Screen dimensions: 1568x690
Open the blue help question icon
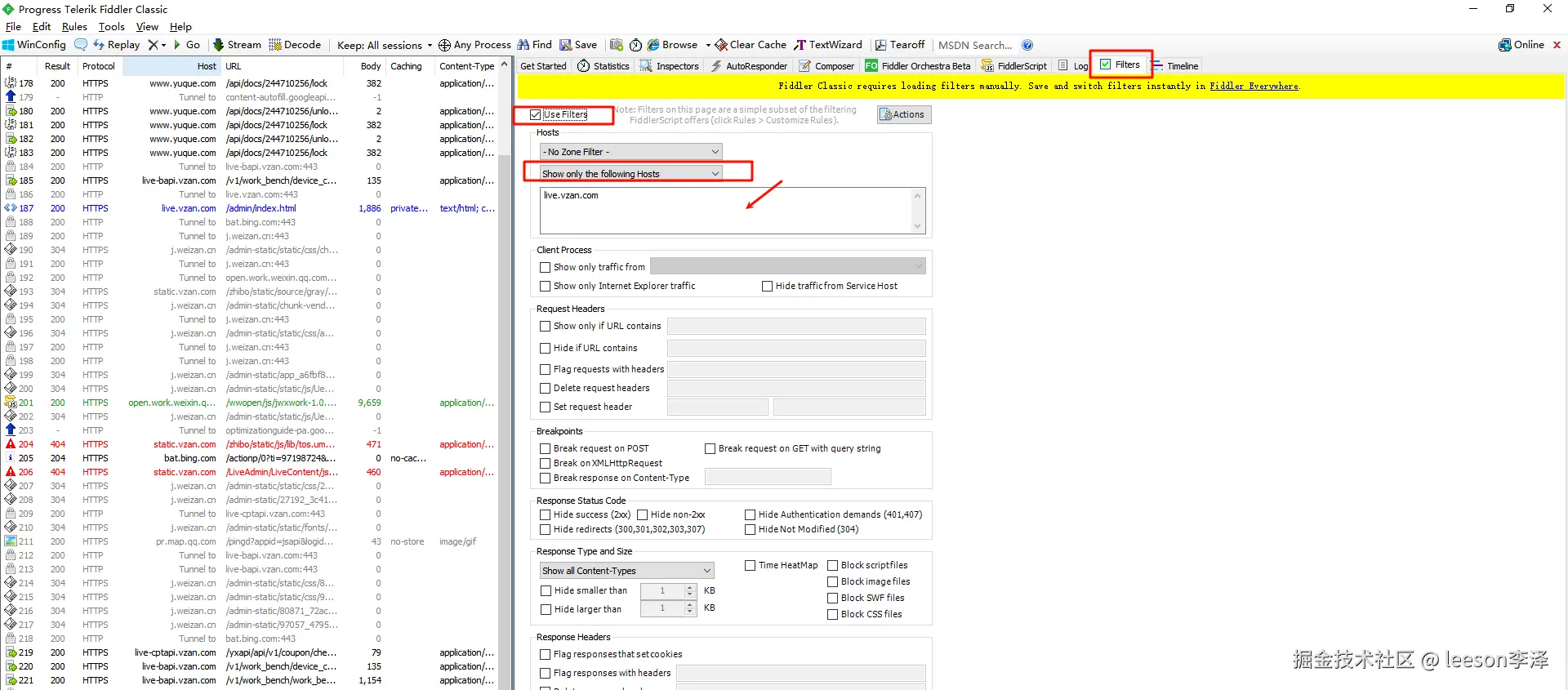pos(1027,45)
